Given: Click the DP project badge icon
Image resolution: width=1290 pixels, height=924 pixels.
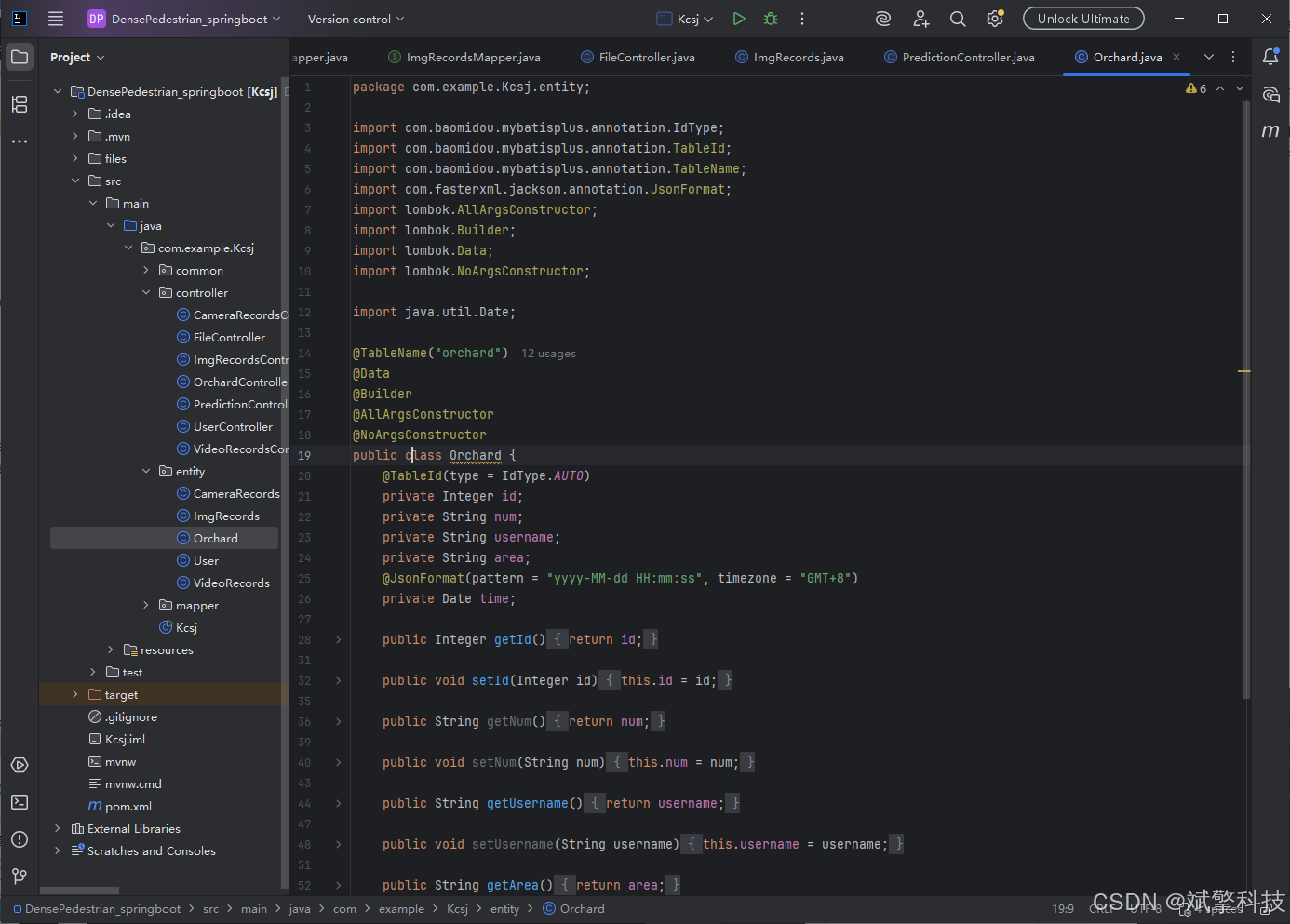Looking at the screenshot, I should coord(97,19).
